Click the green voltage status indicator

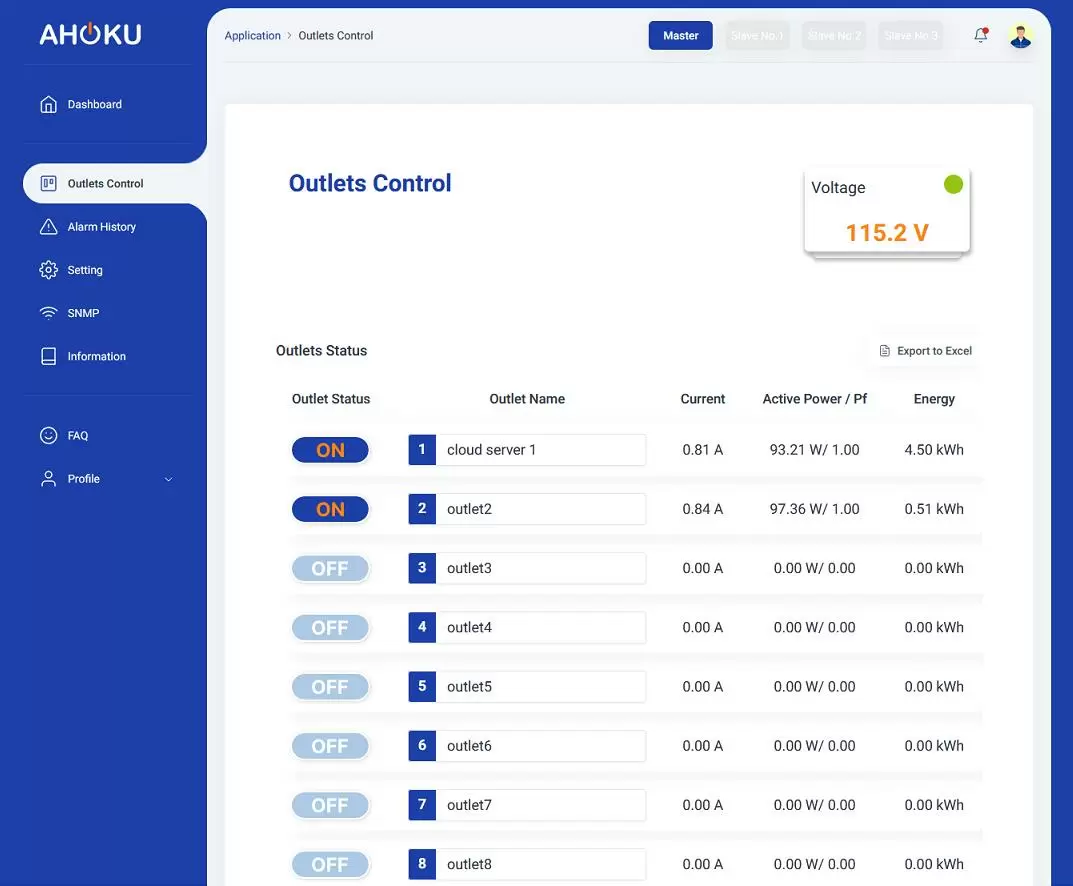click(x=953, y=184)
